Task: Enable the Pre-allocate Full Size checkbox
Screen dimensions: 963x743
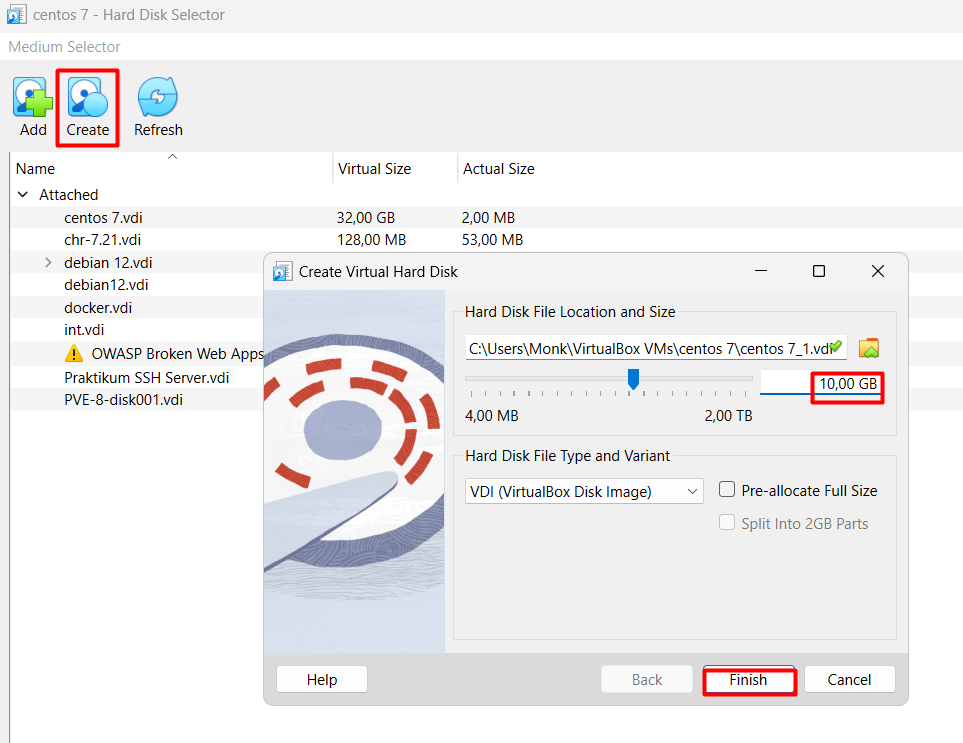Action: [x=727, y=490]
